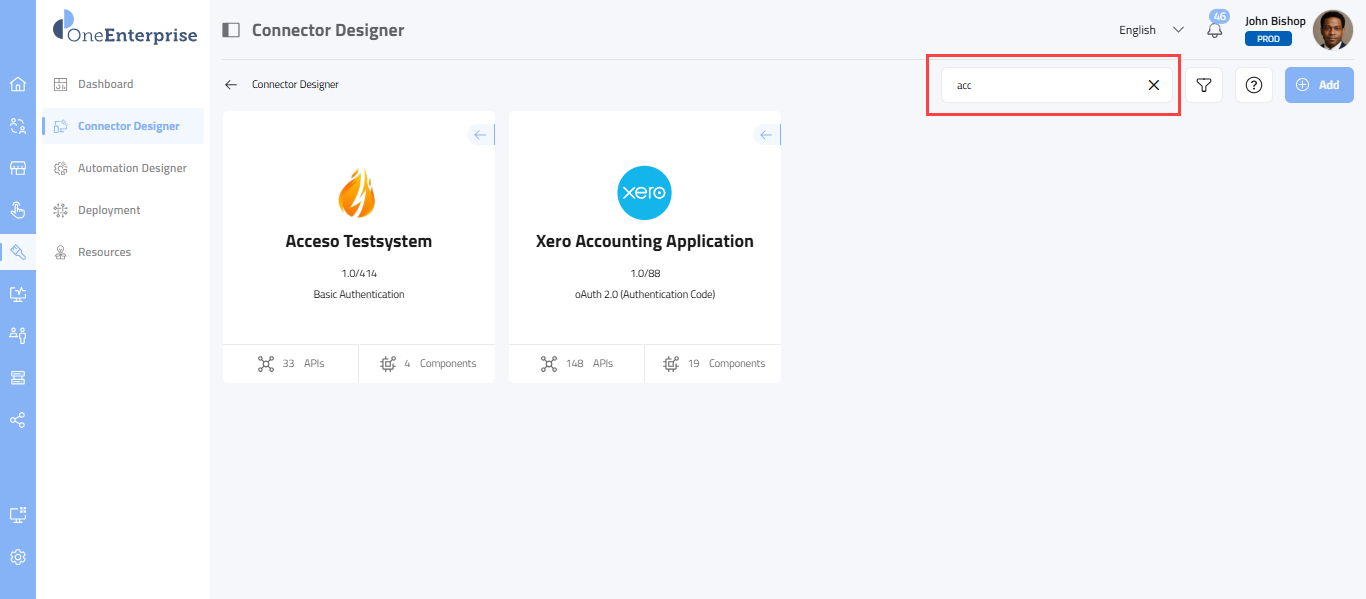Click the back arrow beside Connector Designer
This screenshot has height=599, width=1366.
(231, 85)
